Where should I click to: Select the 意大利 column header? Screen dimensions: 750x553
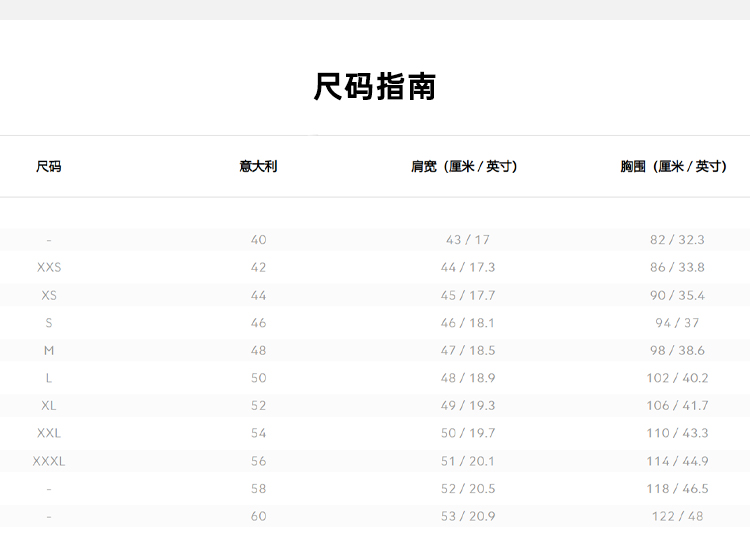[x=258, y=167]
